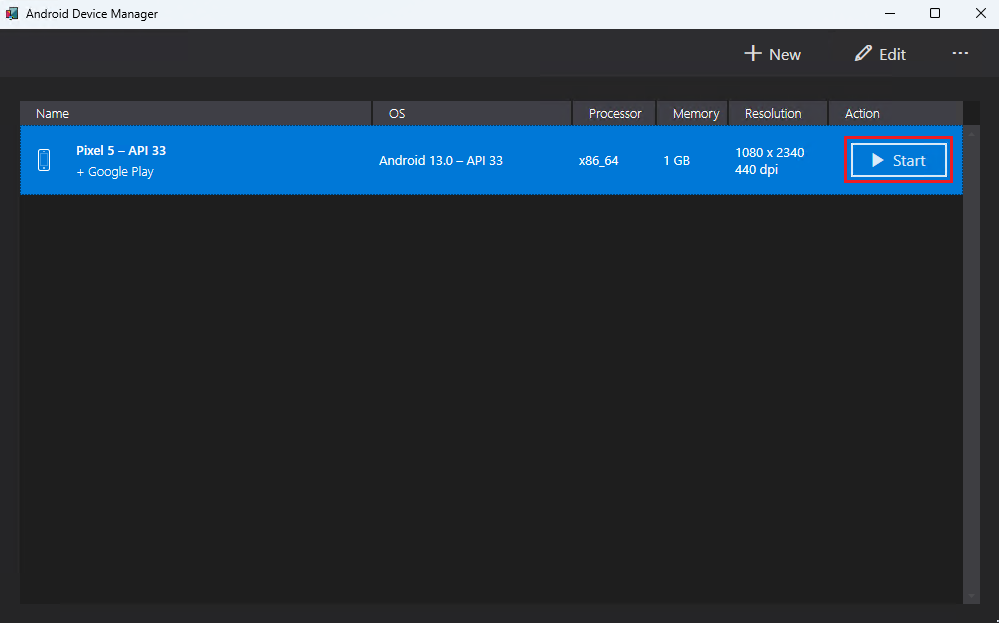Screen dimensions: 999x623
Task: Click the Processor column header
Action: tap(614, 113)
